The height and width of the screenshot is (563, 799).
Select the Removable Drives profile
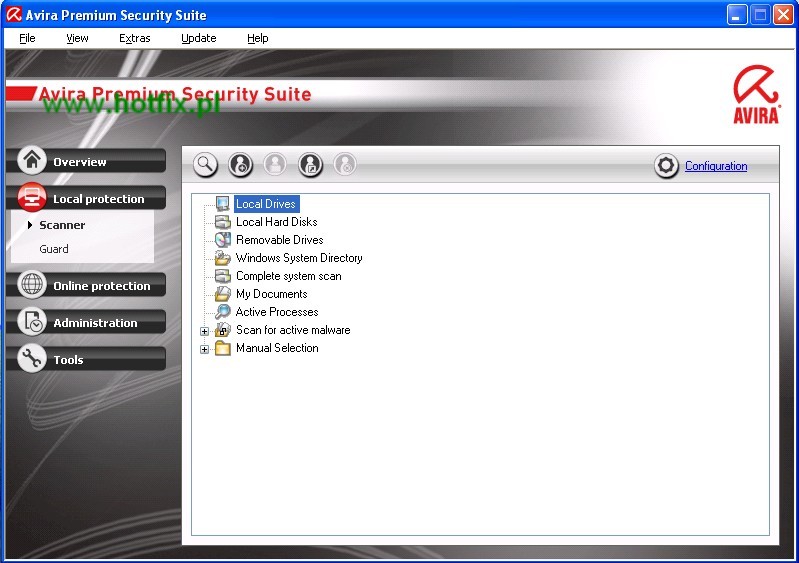pyautogui.click(x=279, y=240)
